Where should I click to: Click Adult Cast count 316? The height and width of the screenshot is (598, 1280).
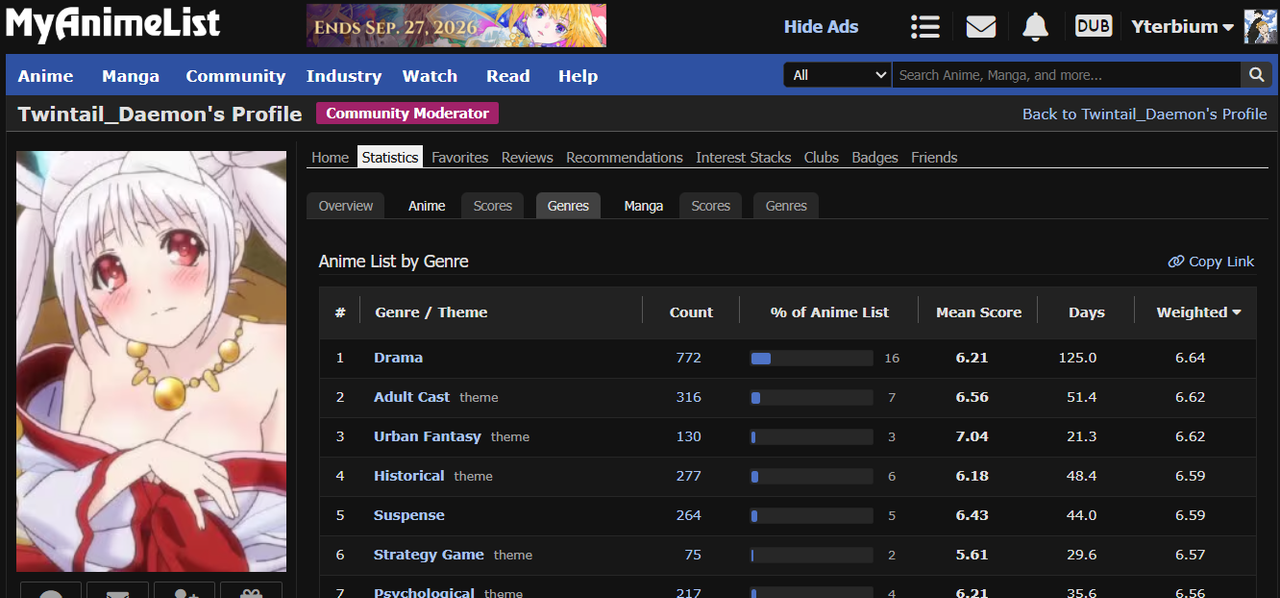click(689, 397)
